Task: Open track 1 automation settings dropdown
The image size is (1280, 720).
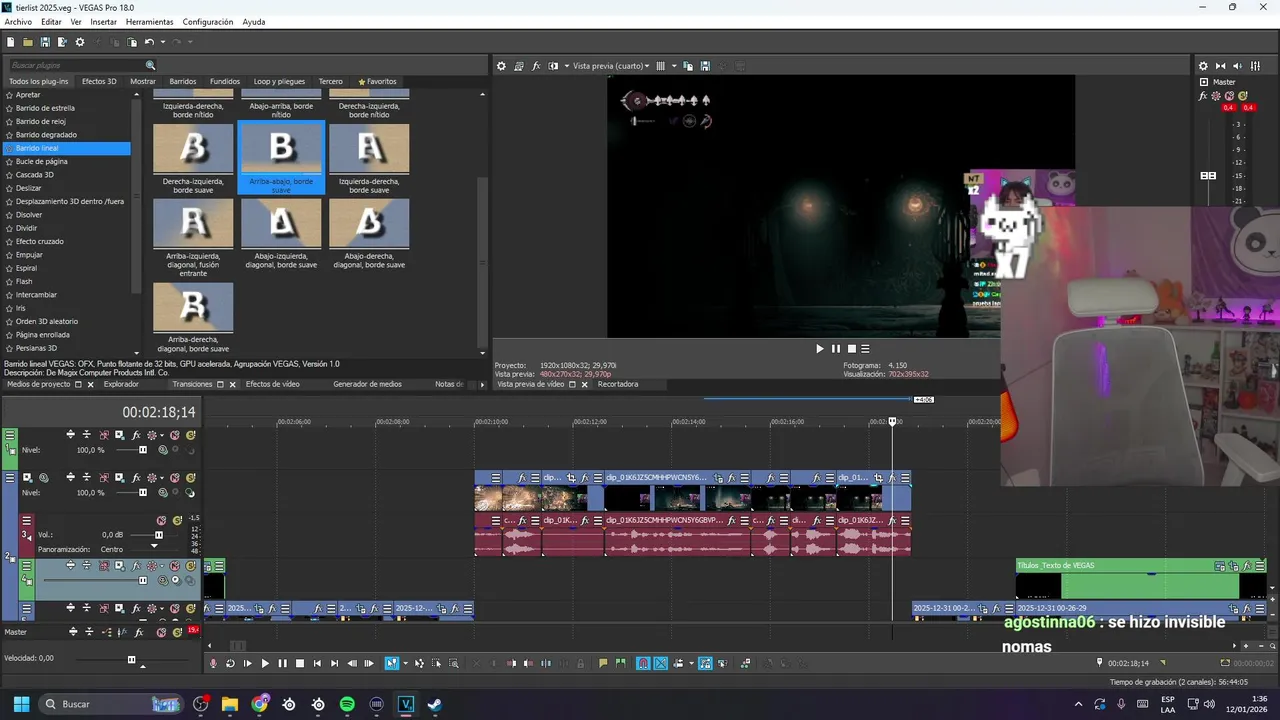Action: (162, 435)
